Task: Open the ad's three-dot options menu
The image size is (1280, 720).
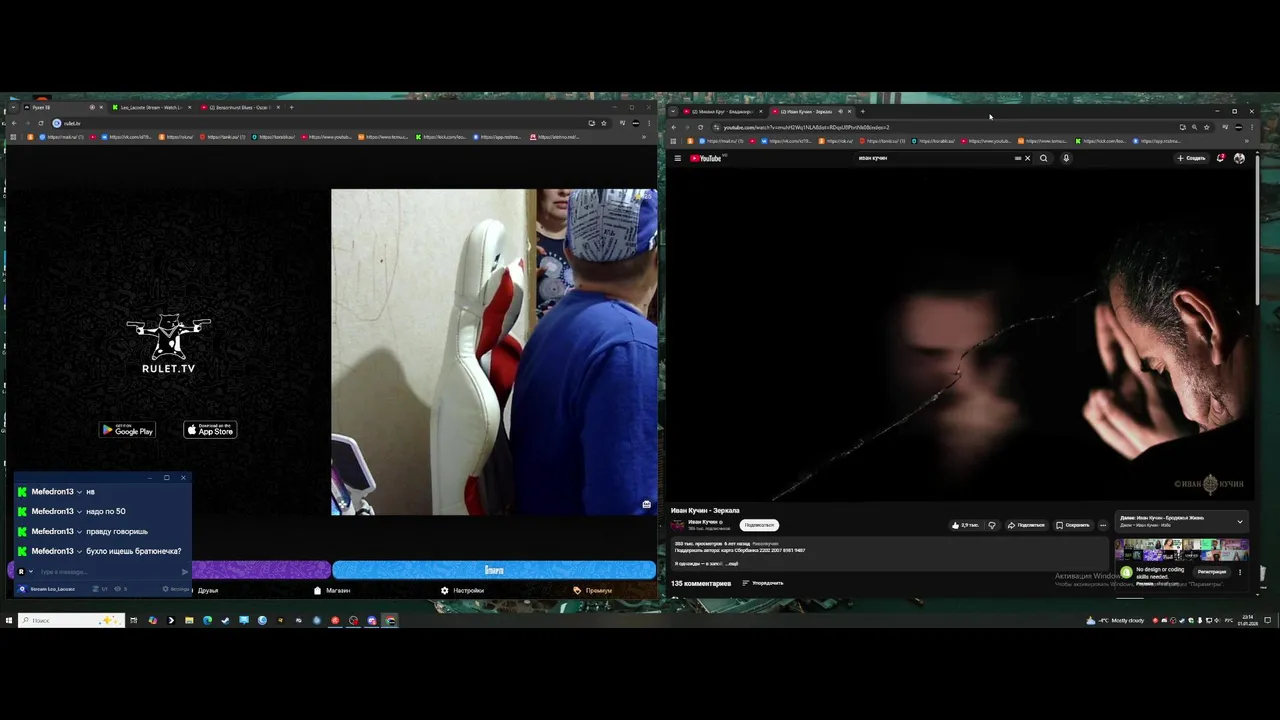Action: (1240, 572)
